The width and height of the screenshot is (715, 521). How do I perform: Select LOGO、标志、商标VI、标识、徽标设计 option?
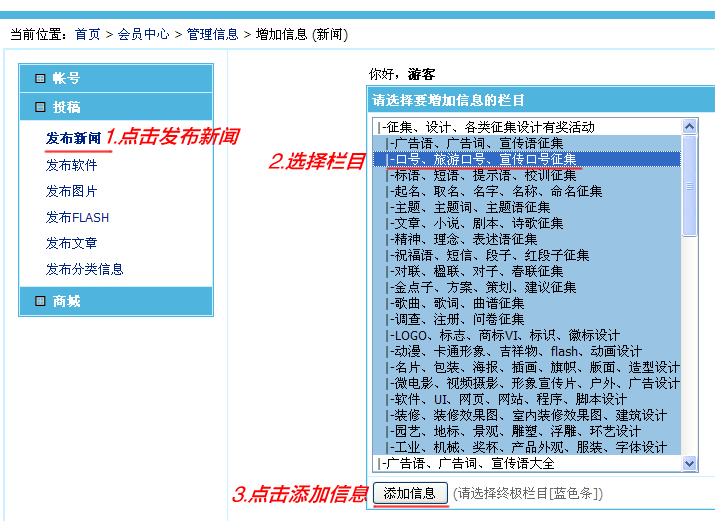point(527,335)
